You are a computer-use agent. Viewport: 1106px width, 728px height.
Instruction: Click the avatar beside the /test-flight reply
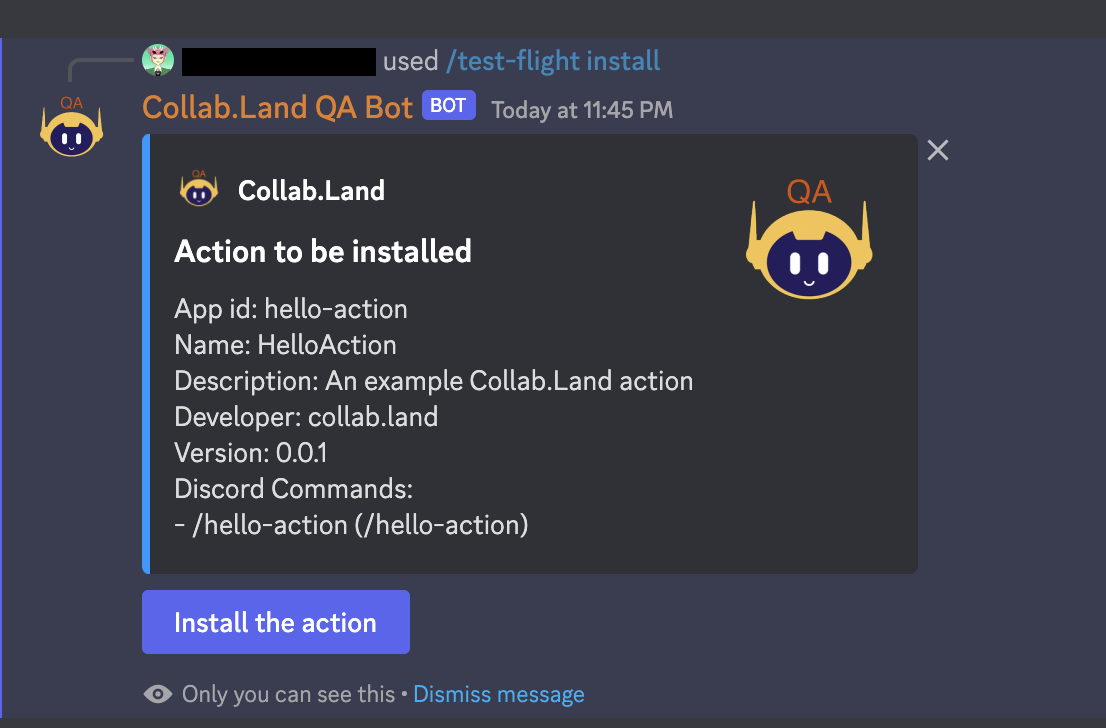tap(158, 60)
